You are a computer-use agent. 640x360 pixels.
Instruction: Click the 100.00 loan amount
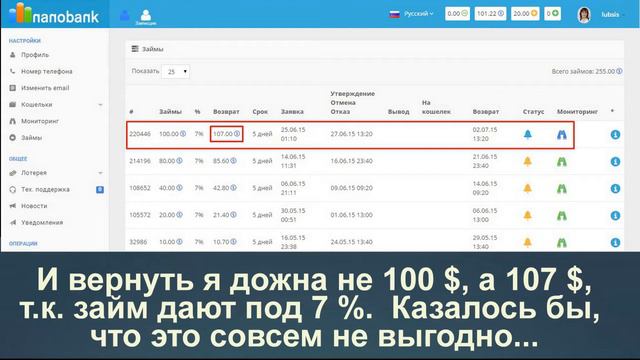pos(172,134)
